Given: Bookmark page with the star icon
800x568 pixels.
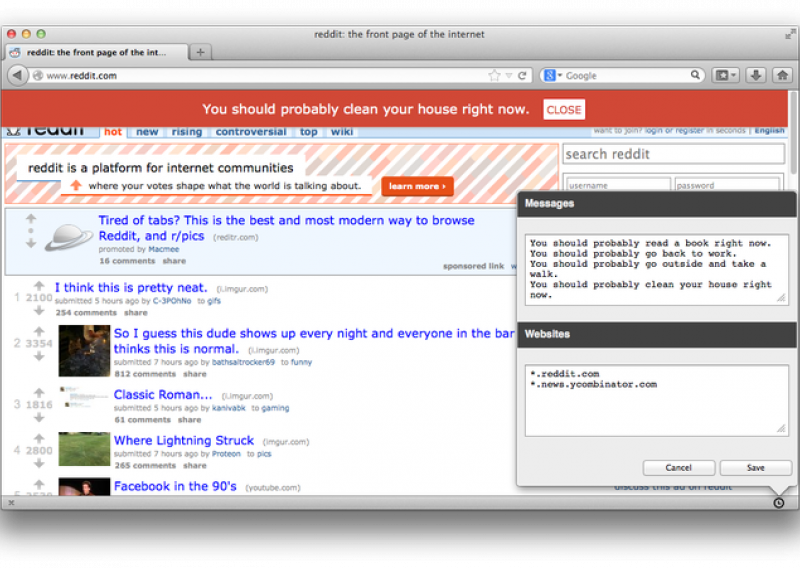Looking at the screenshot, I should [x=494, y=76].
